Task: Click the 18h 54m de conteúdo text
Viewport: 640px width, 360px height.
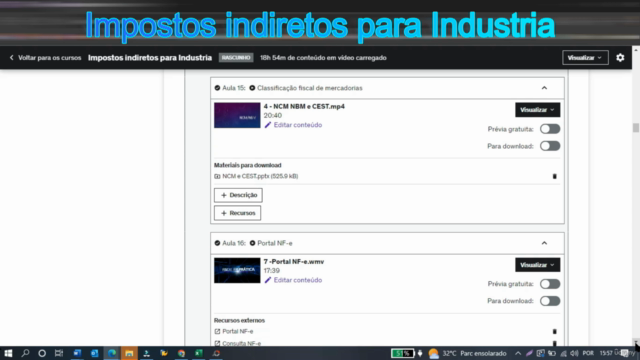Action: coord(323,58)
